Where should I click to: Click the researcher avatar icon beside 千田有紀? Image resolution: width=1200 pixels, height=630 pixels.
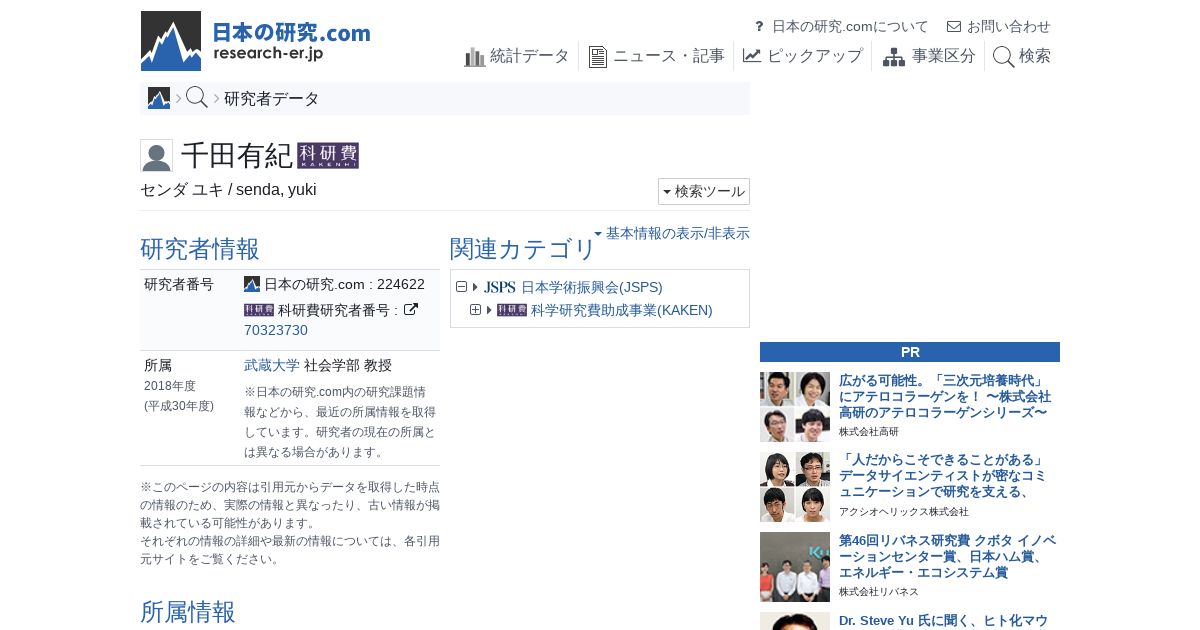tap(156, 155)
